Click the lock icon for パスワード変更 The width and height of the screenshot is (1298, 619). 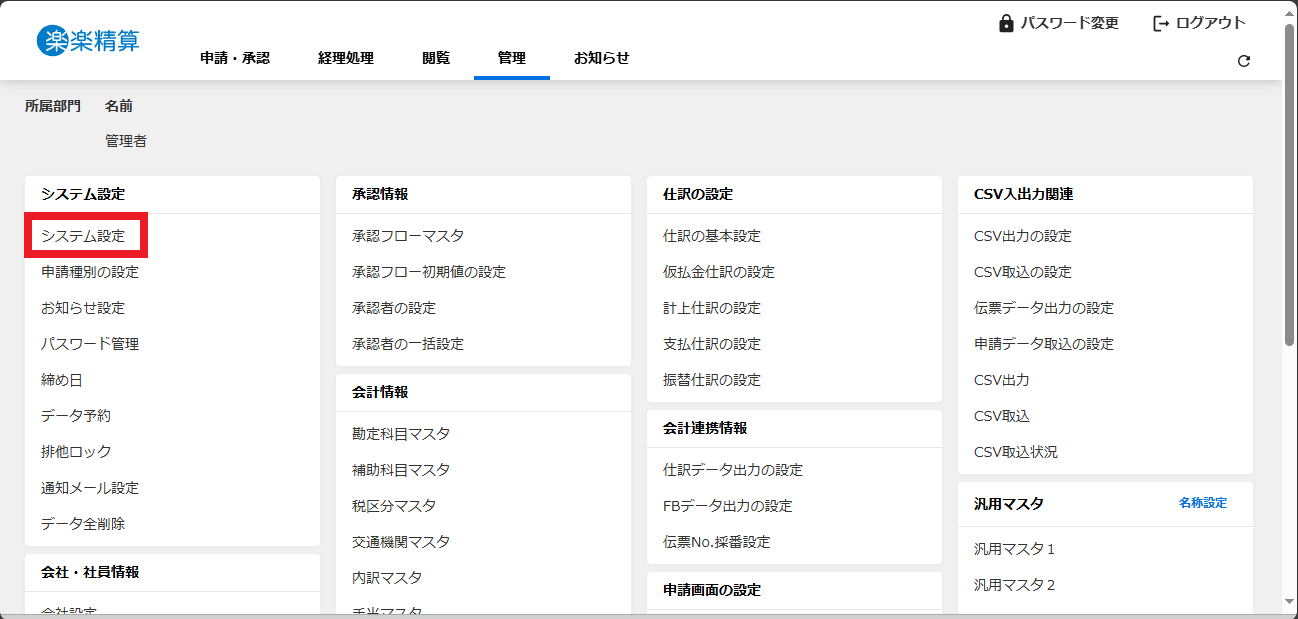tap(1006, 23)
